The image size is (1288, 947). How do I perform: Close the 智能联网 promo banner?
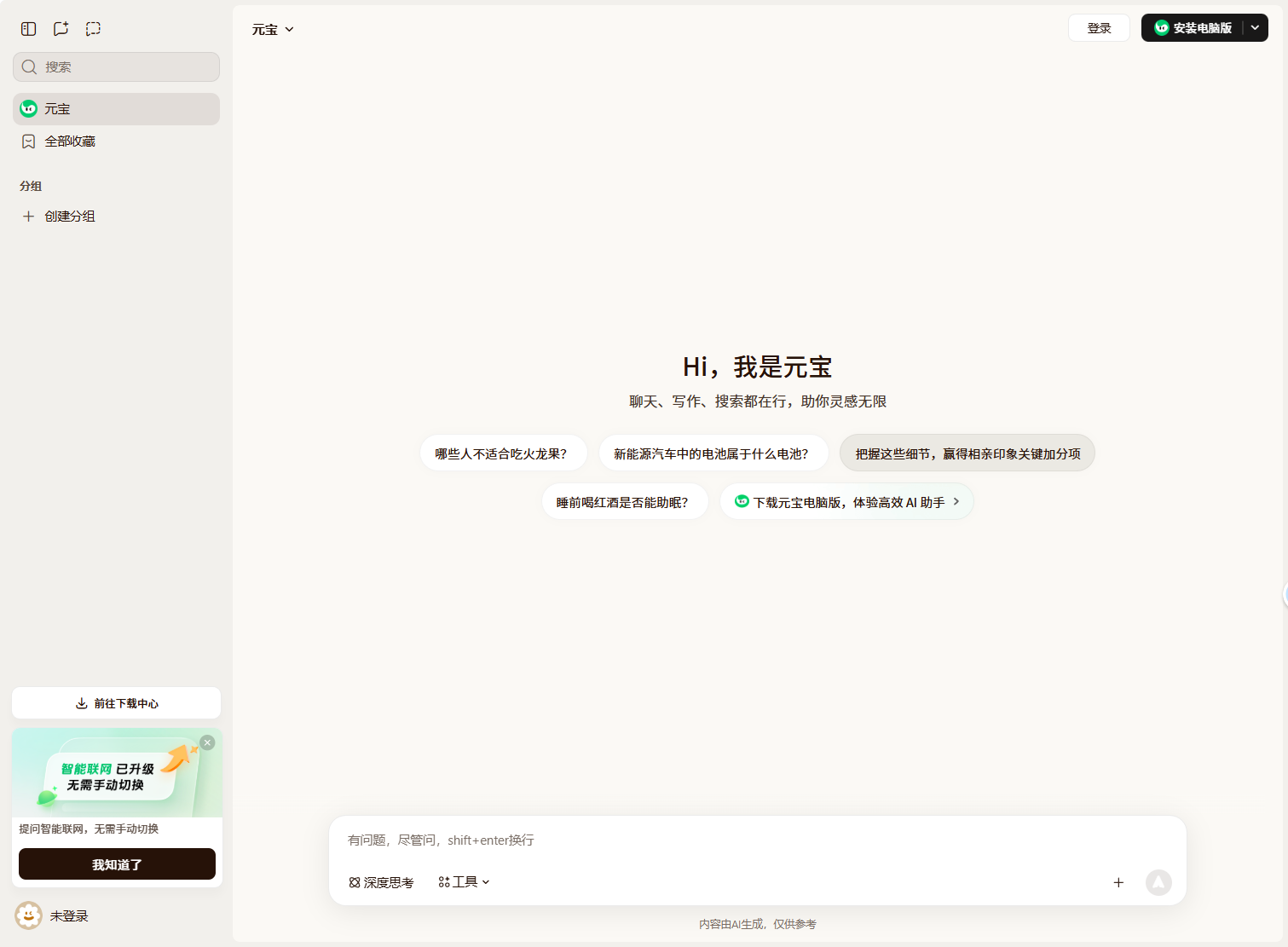[x=207, y=742]
